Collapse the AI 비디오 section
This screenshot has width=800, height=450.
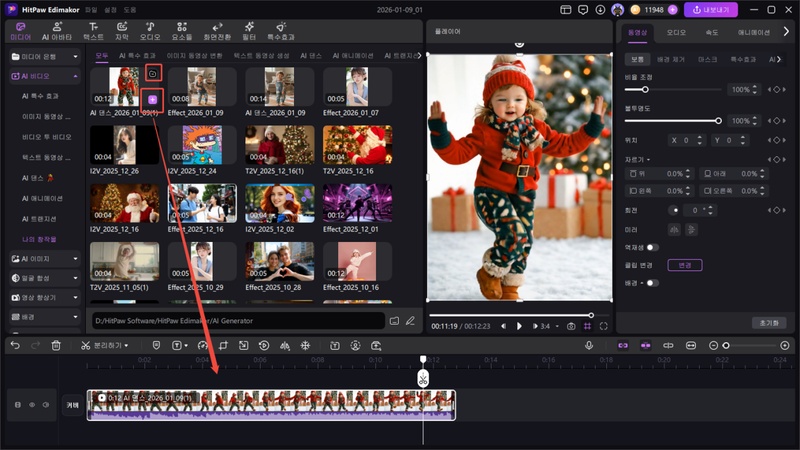tap(75, 76)
